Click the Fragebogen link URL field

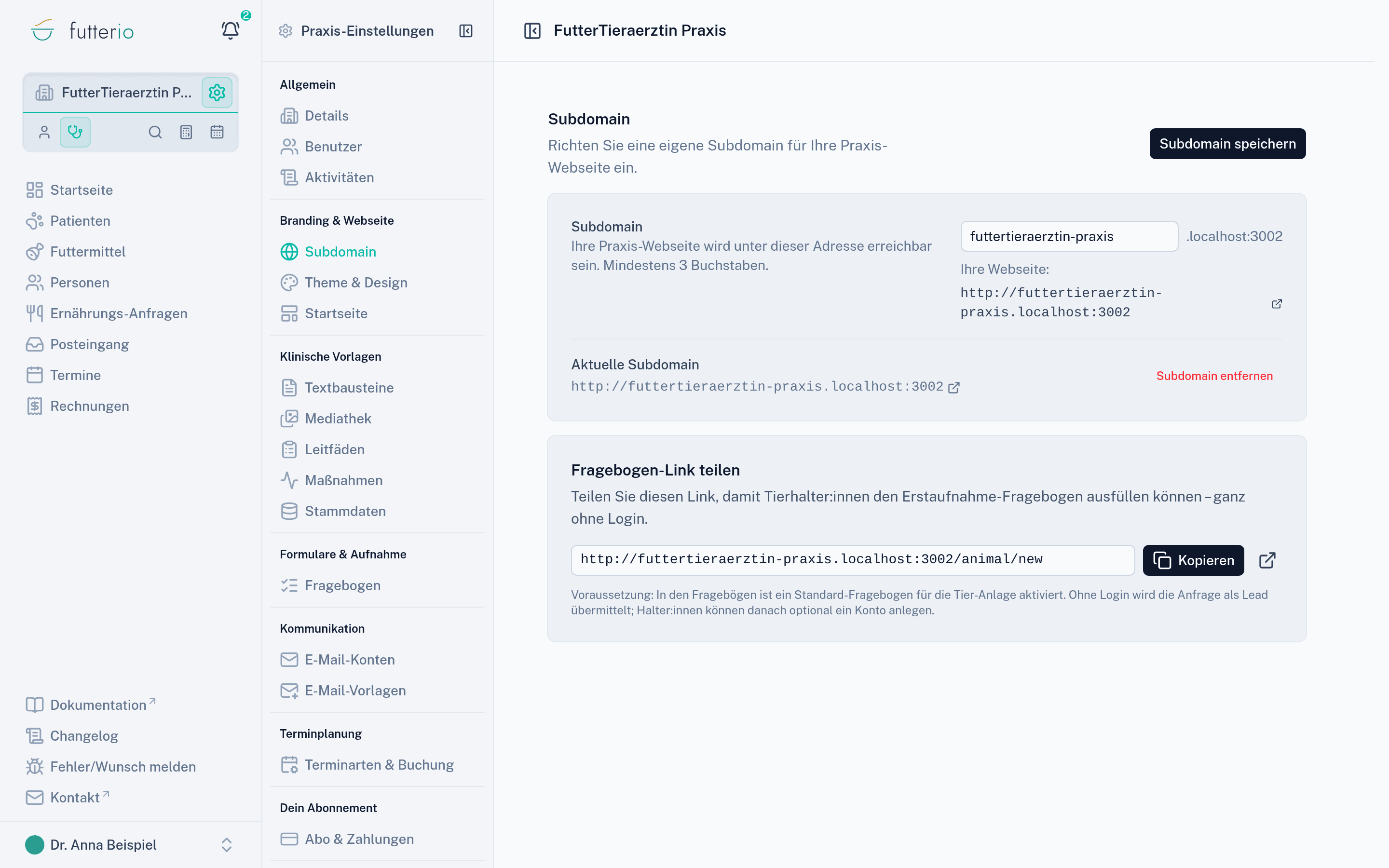click(x=852, y=560)
